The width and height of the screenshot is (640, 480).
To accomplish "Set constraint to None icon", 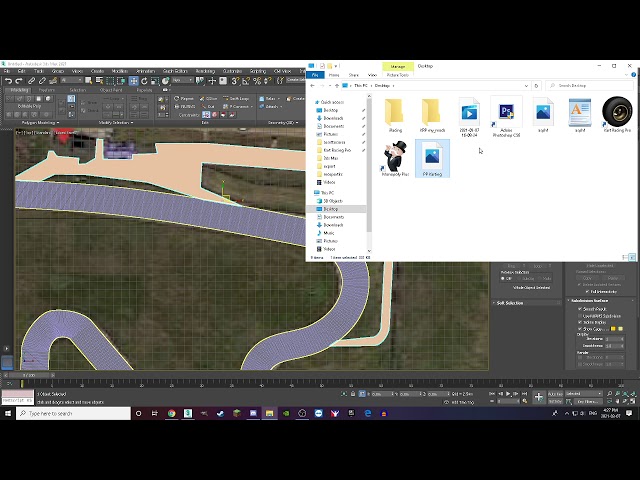I will pos(206,115).
